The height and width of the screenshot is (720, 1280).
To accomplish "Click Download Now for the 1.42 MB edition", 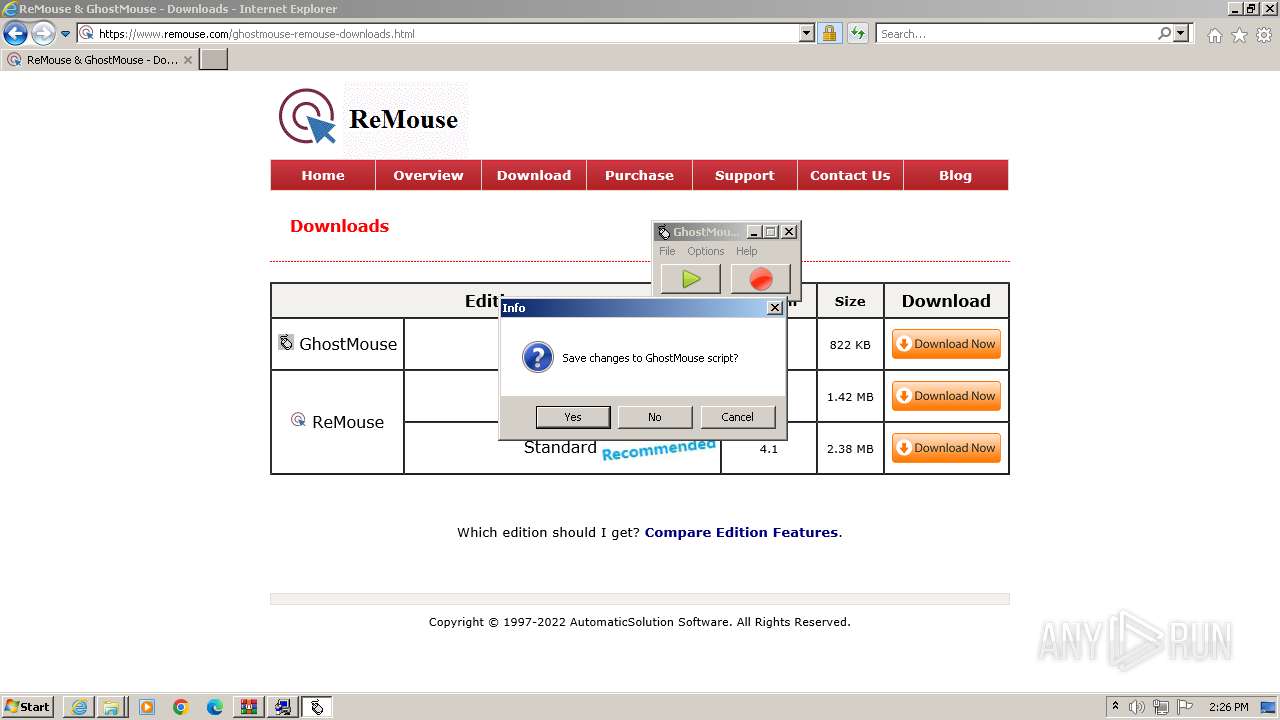I will tap(946, 396).
